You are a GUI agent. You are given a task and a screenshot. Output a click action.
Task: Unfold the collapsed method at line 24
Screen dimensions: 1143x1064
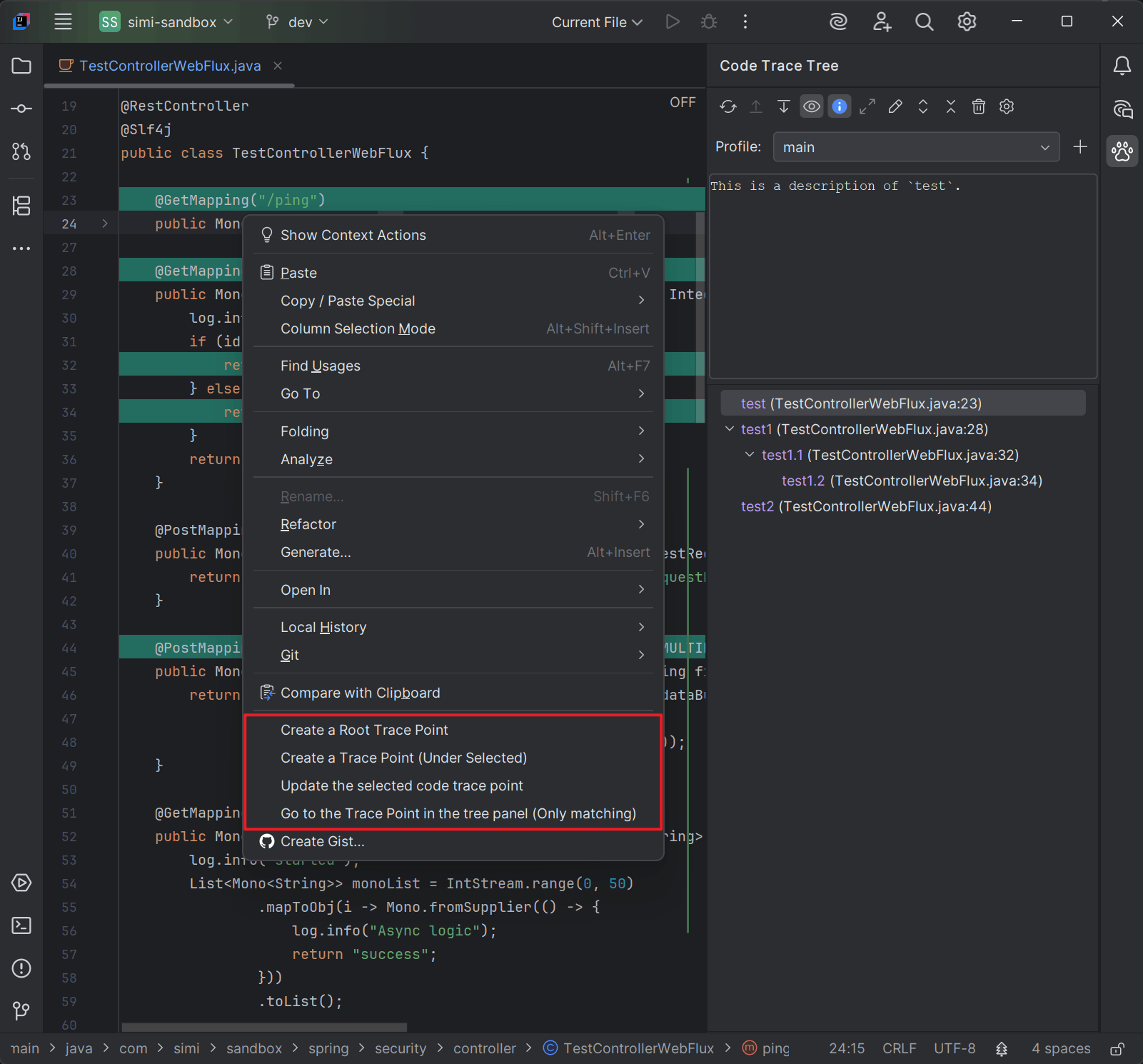[x=105, y=224]
